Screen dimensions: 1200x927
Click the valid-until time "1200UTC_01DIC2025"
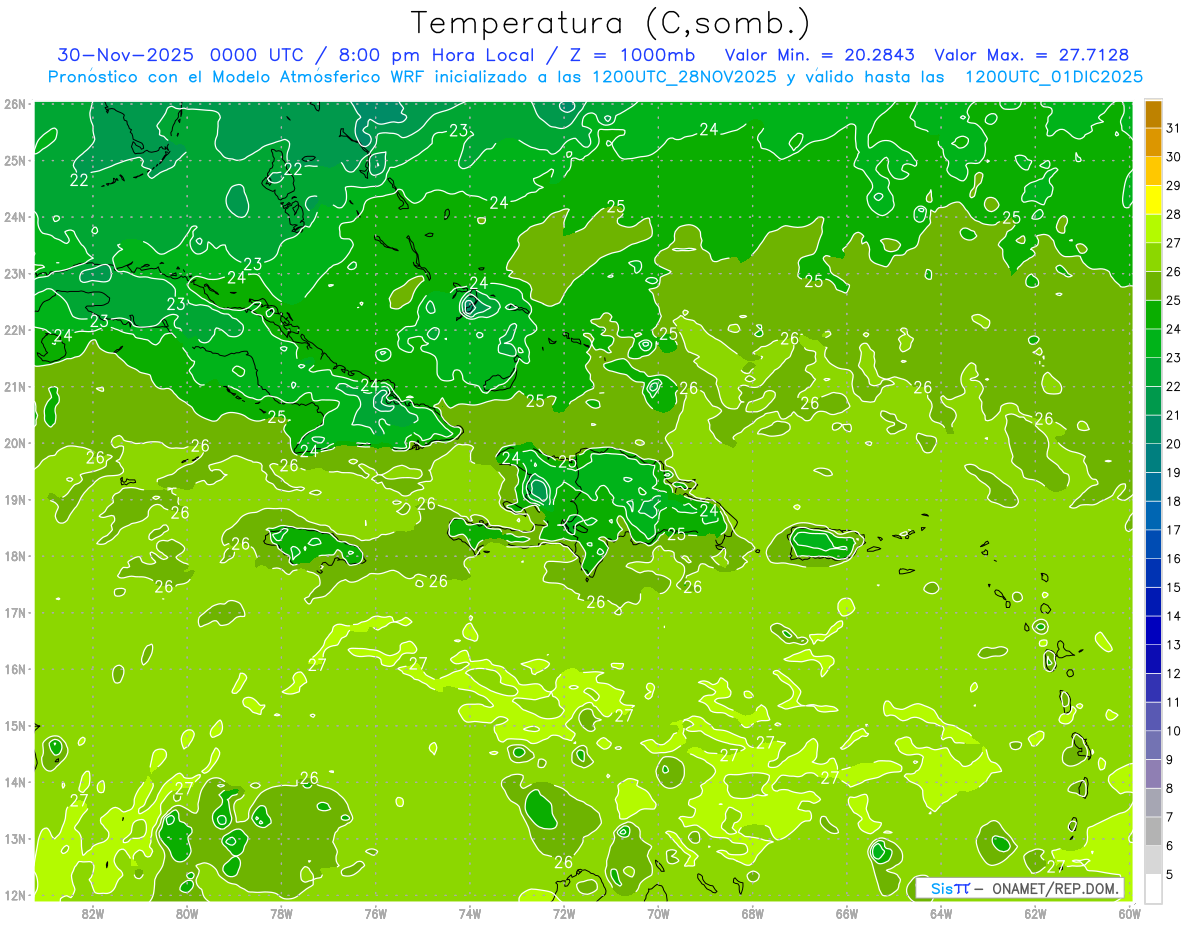pos(1053,77)
